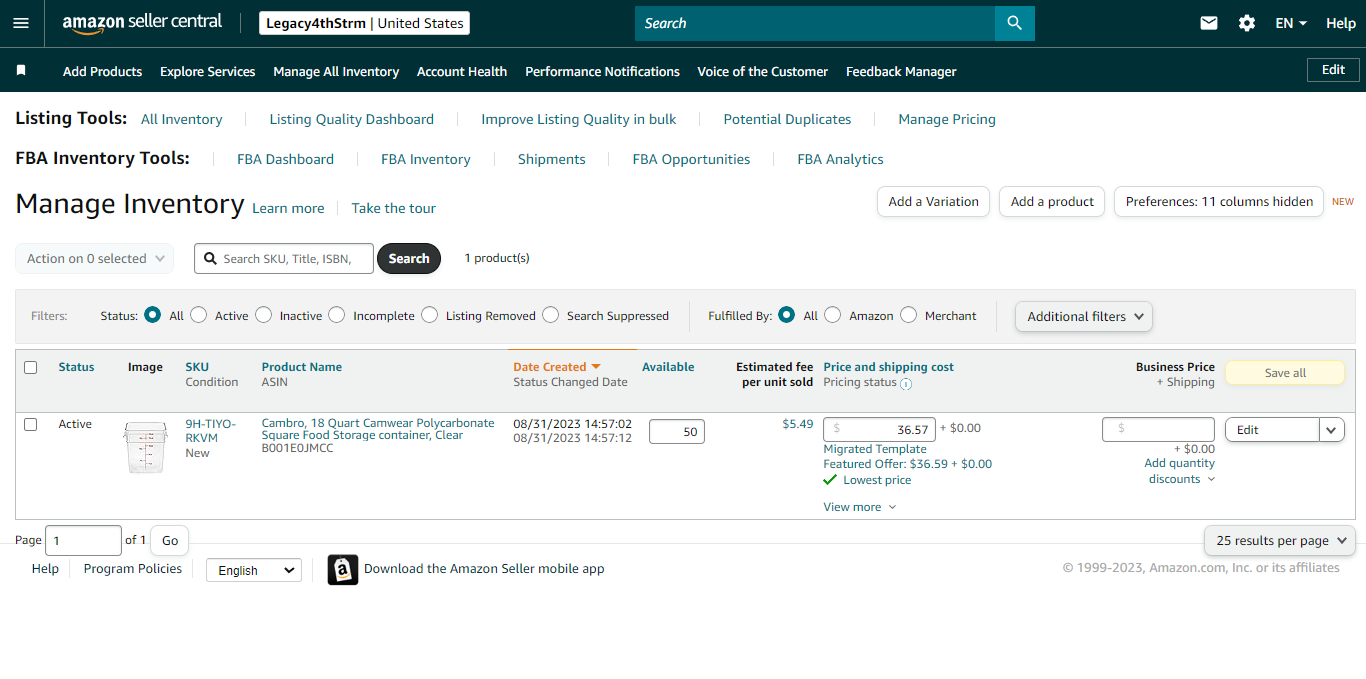Viewport: 1366px width, 679px height.
Task: Open the hamburger navigation menu
Action: coord(21,23)
